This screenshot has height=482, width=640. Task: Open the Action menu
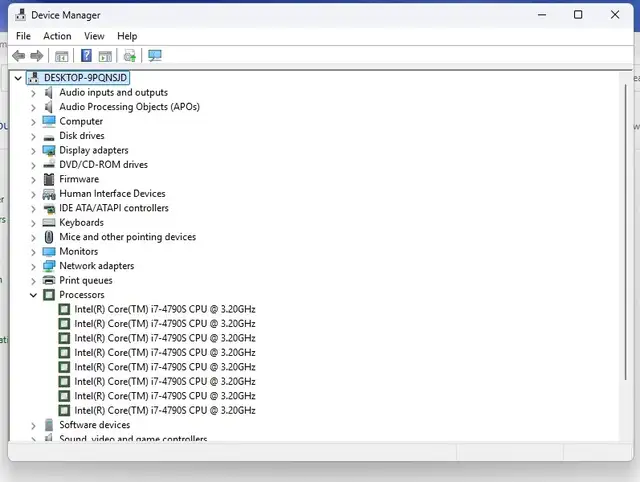click(57, 36)
